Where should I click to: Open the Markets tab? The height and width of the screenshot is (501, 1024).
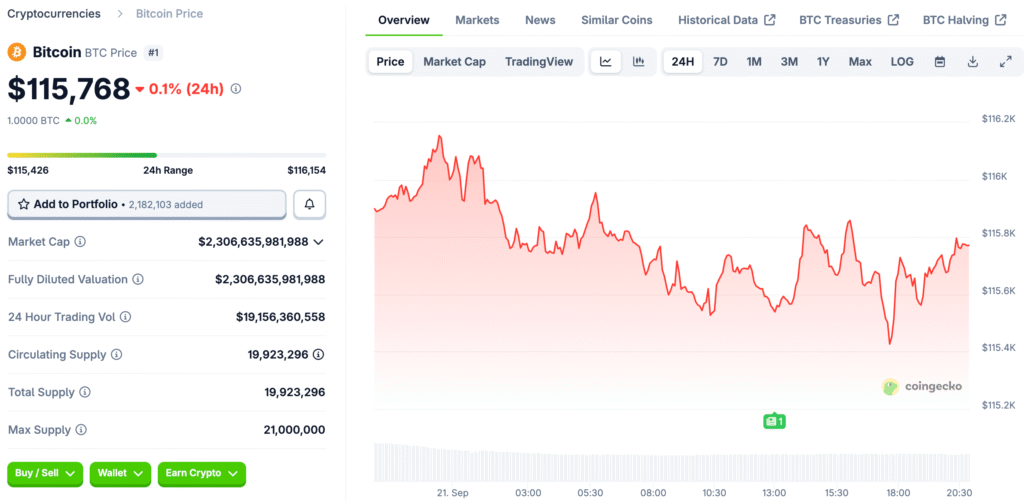tap(477, 20)
